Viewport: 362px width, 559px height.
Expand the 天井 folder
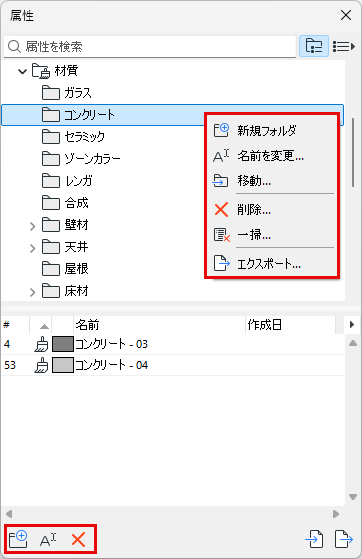pos(32,248)
